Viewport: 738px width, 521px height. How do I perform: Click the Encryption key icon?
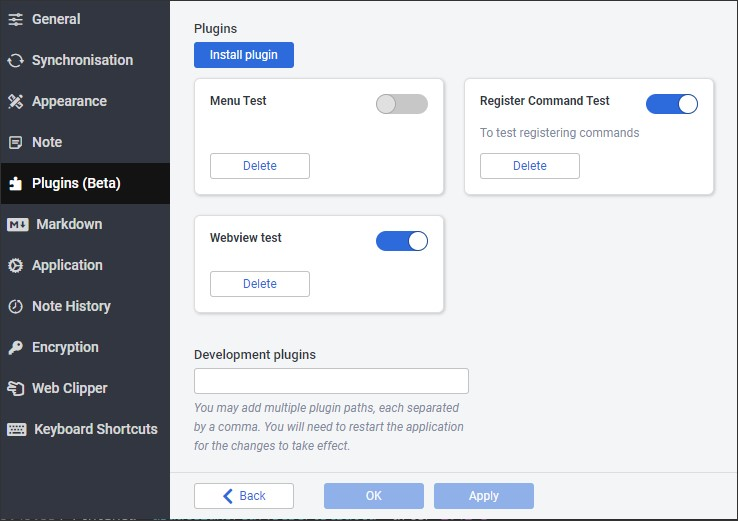click(16, 347)
